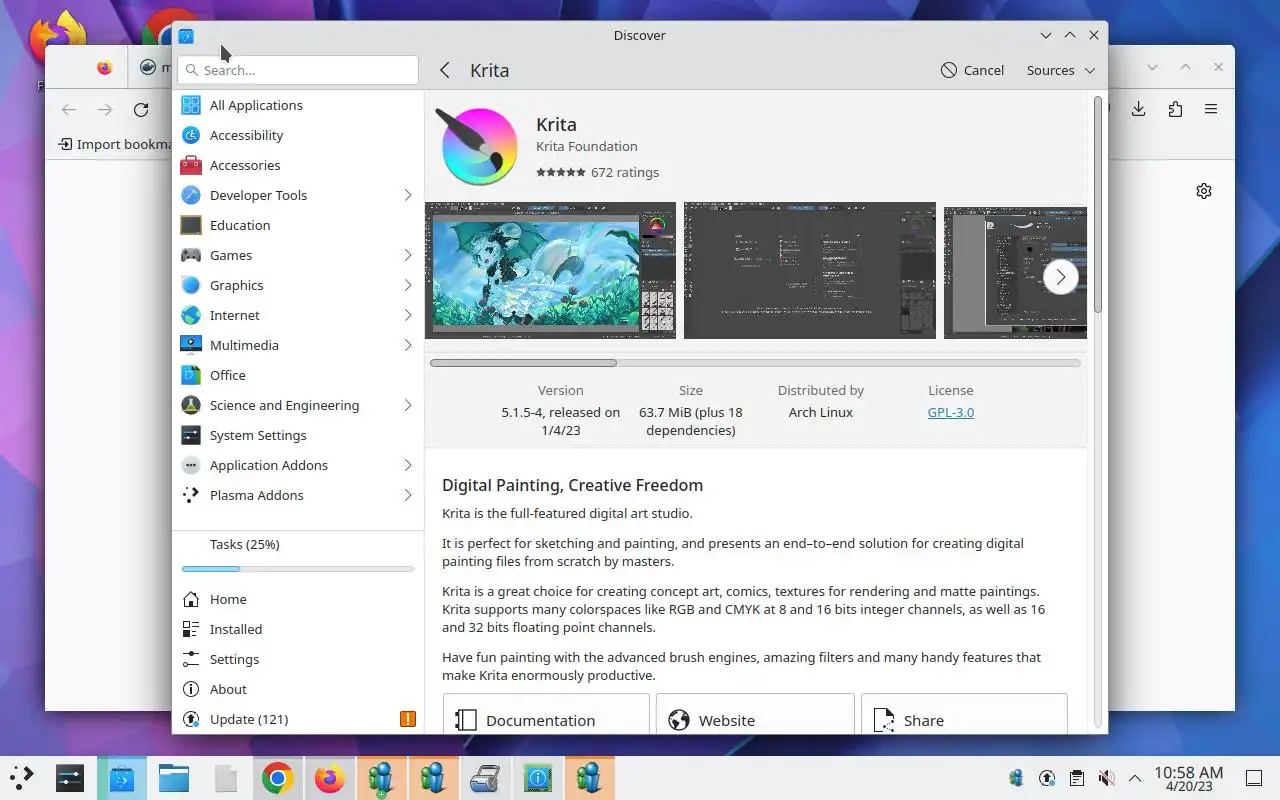Show hidden system tray icons
Screen dimensions: 1280x800
pos(1135,778)
